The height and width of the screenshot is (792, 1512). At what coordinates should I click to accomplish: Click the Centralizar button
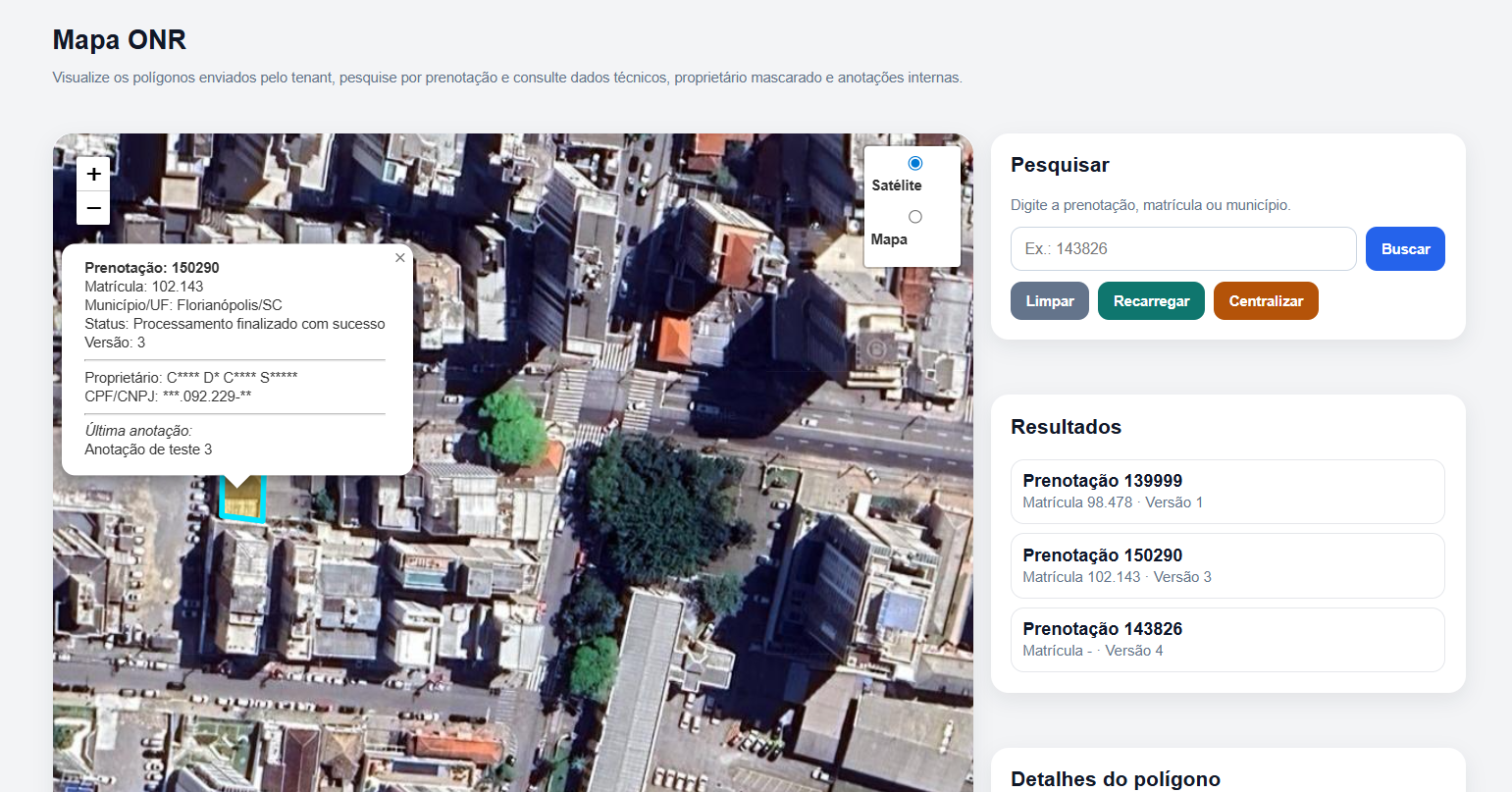1266,301
